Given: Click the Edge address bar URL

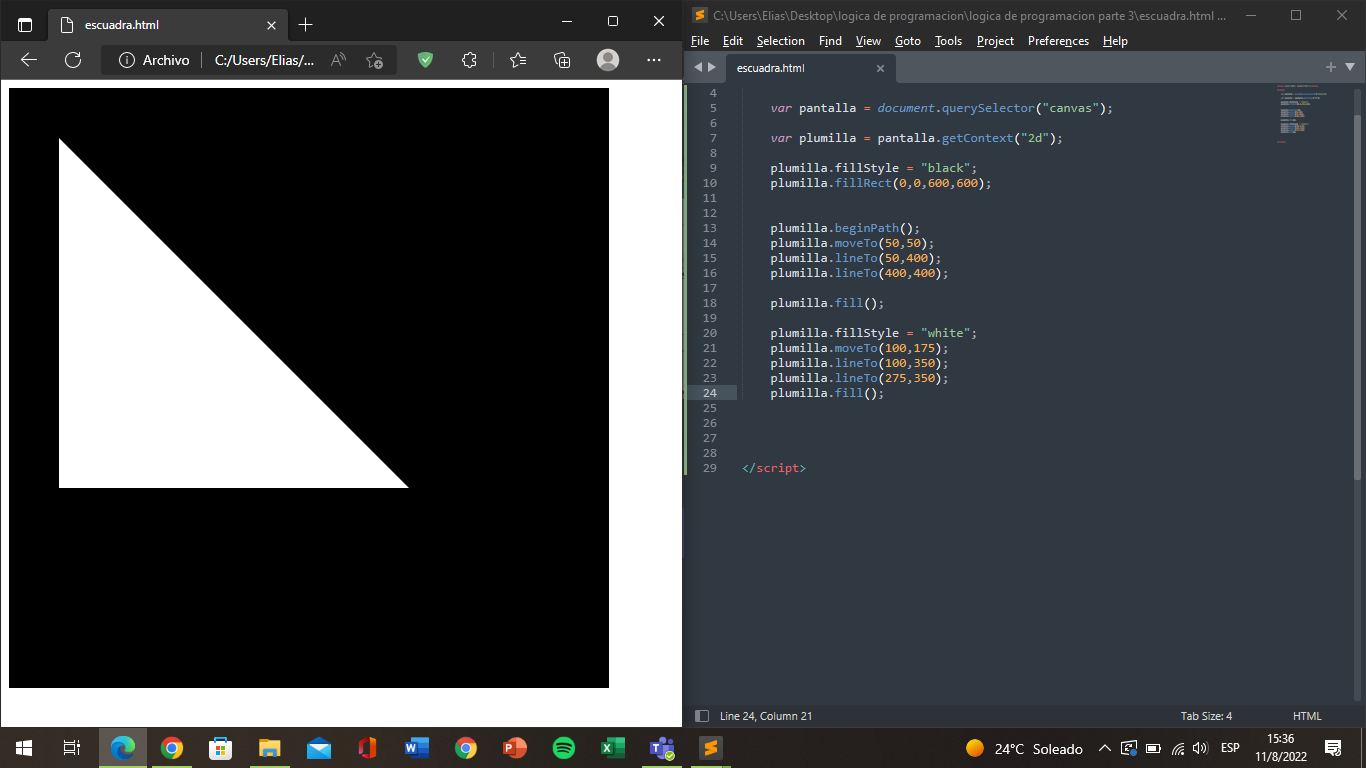Looking at the screenshot, I should coord(264,60).
